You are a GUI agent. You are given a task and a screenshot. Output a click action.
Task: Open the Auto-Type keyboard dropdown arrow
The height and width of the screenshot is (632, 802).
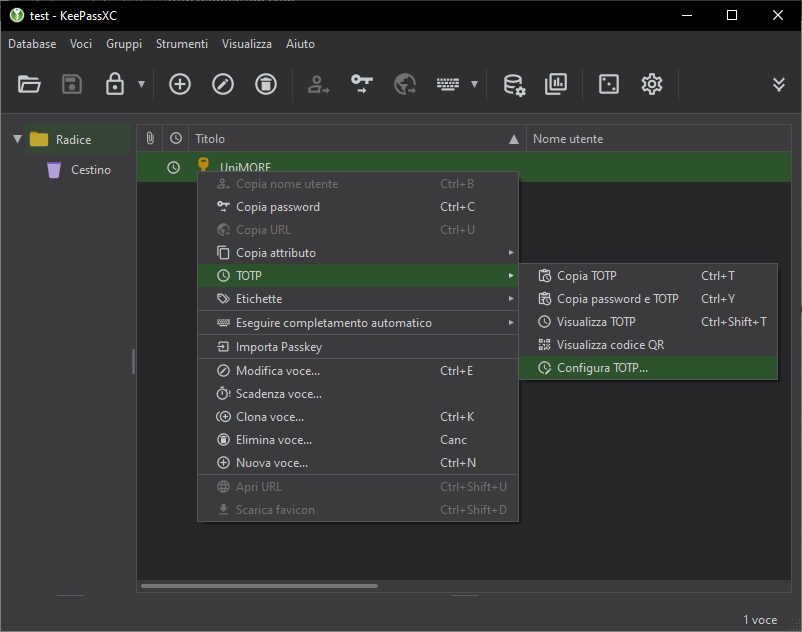click(x=474, y=84)
